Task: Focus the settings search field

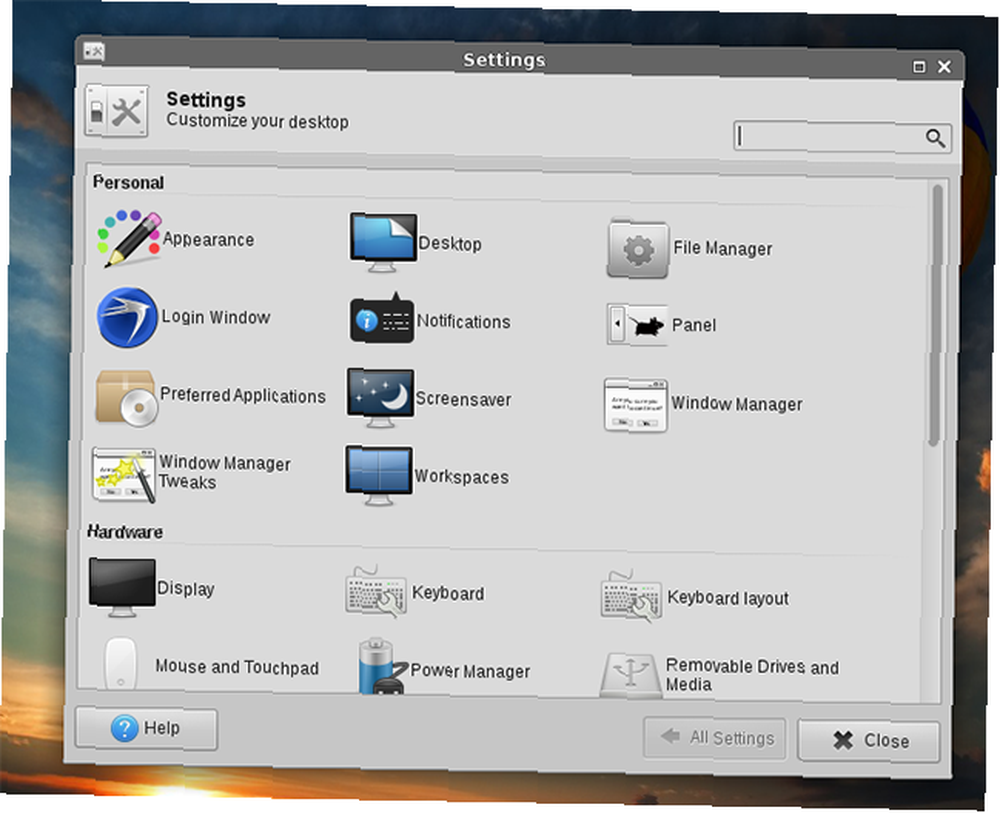Action: tap(842, 137)
